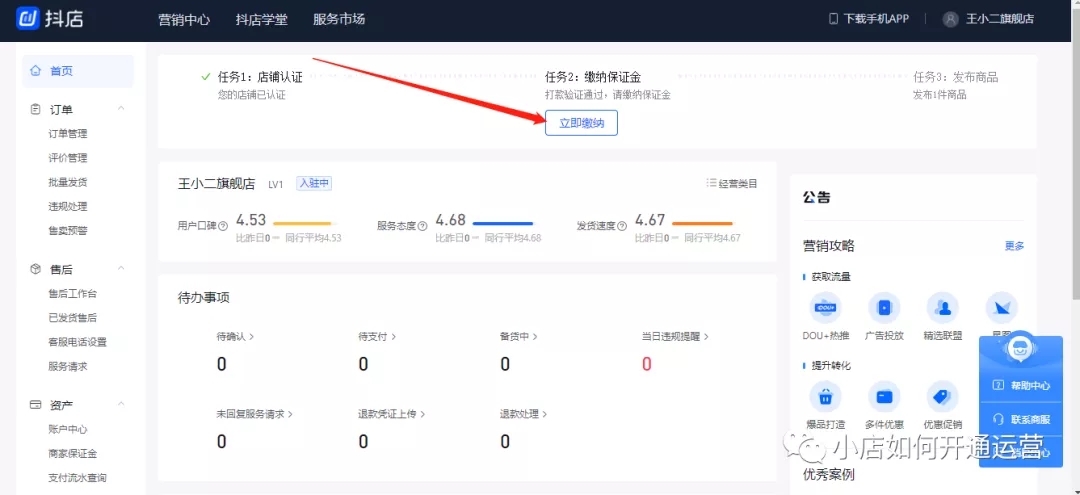The height and width of the screenshot is (495, 1080).
Task: Select 售后工作台 in sidebar
Action: [x=72, y=293]
